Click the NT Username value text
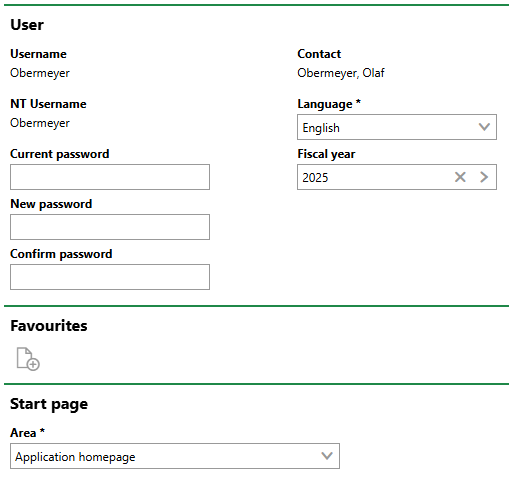Screen dimensions: 509x480 pos(40,123)
